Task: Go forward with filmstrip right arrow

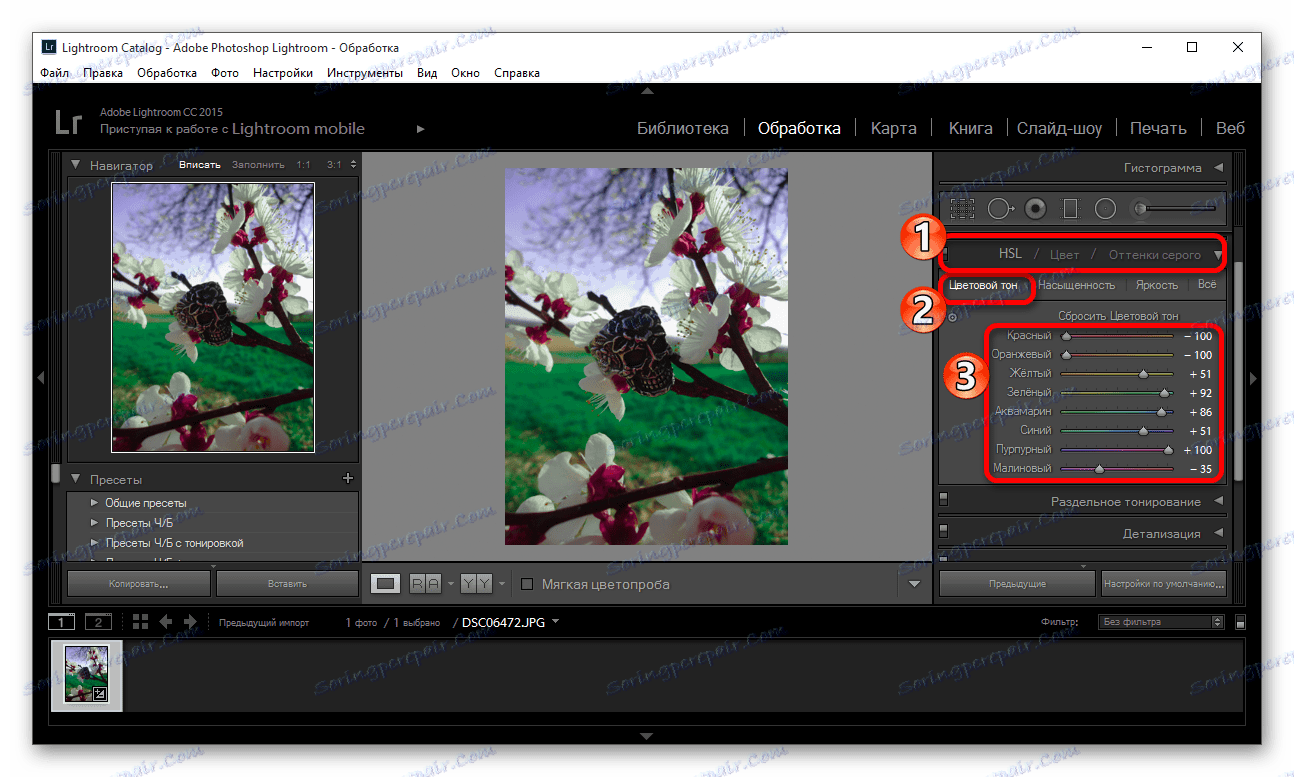Action: 190,622
